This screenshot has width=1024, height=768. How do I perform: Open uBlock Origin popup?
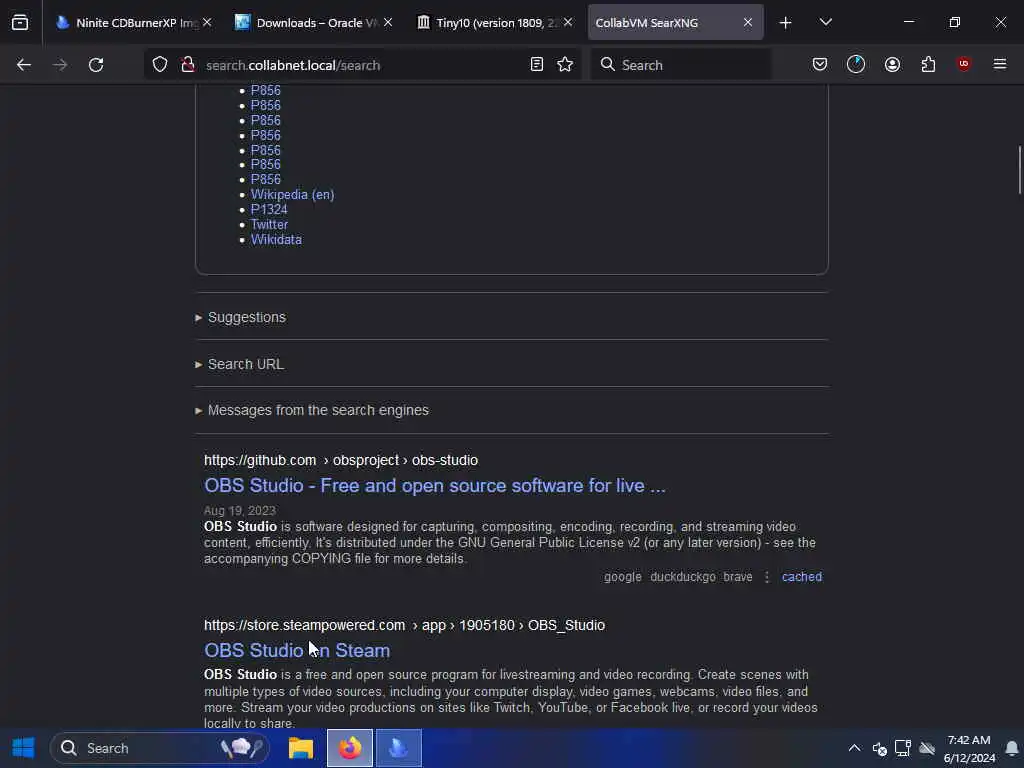963,64
